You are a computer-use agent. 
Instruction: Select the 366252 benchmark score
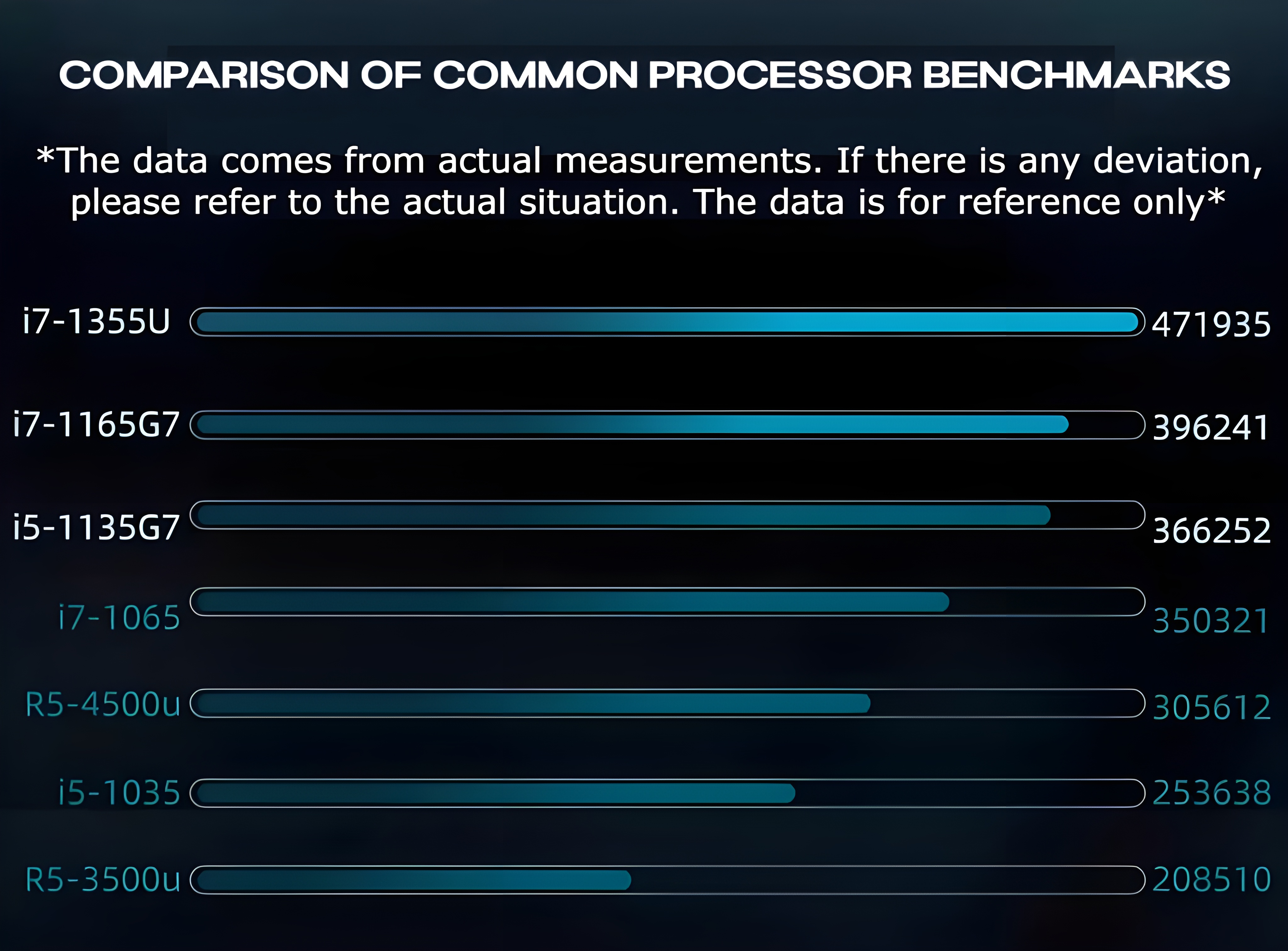1211,530
